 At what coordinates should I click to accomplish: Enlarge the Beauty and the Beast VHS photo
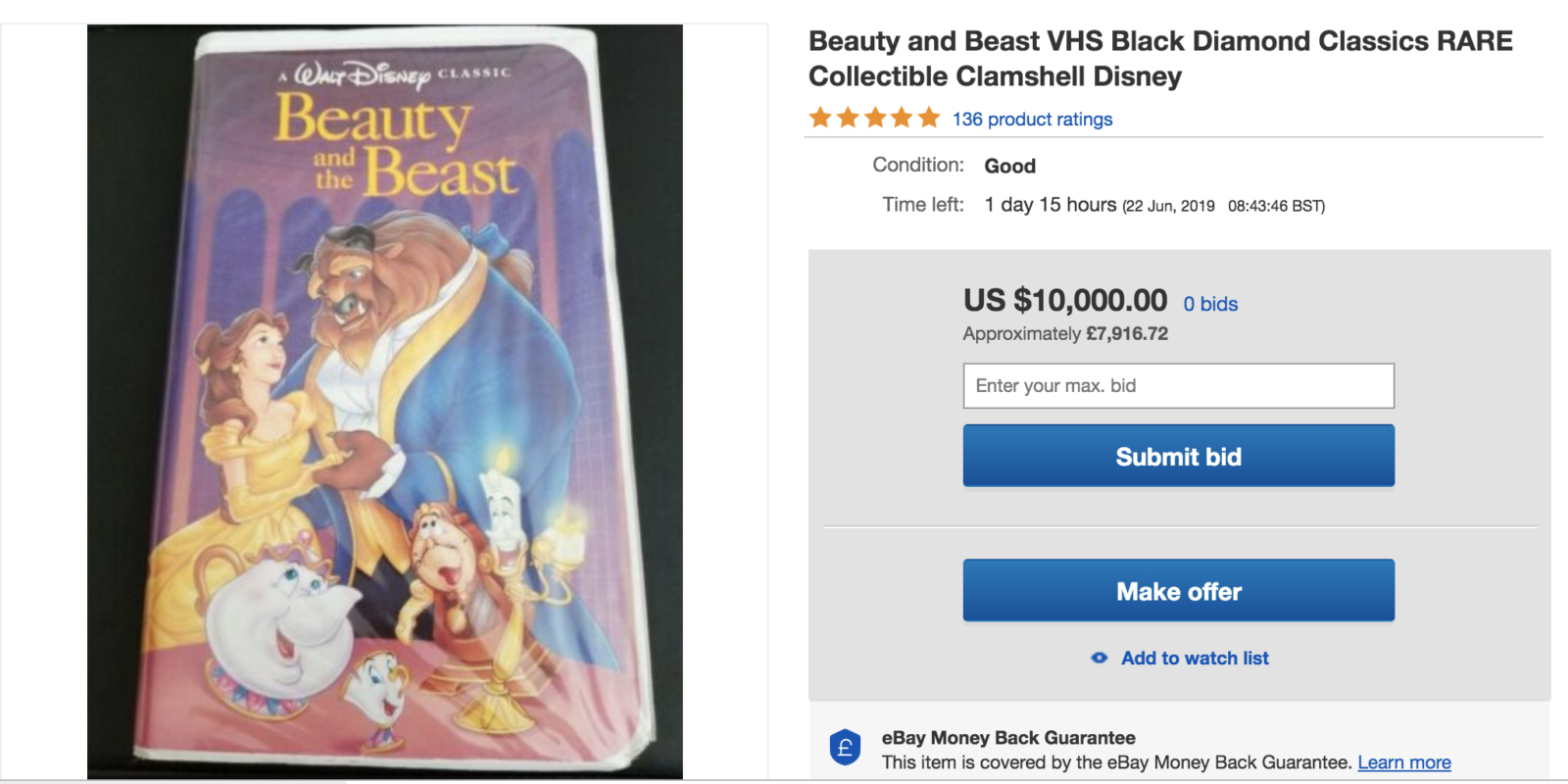click(x=385, y=402)
